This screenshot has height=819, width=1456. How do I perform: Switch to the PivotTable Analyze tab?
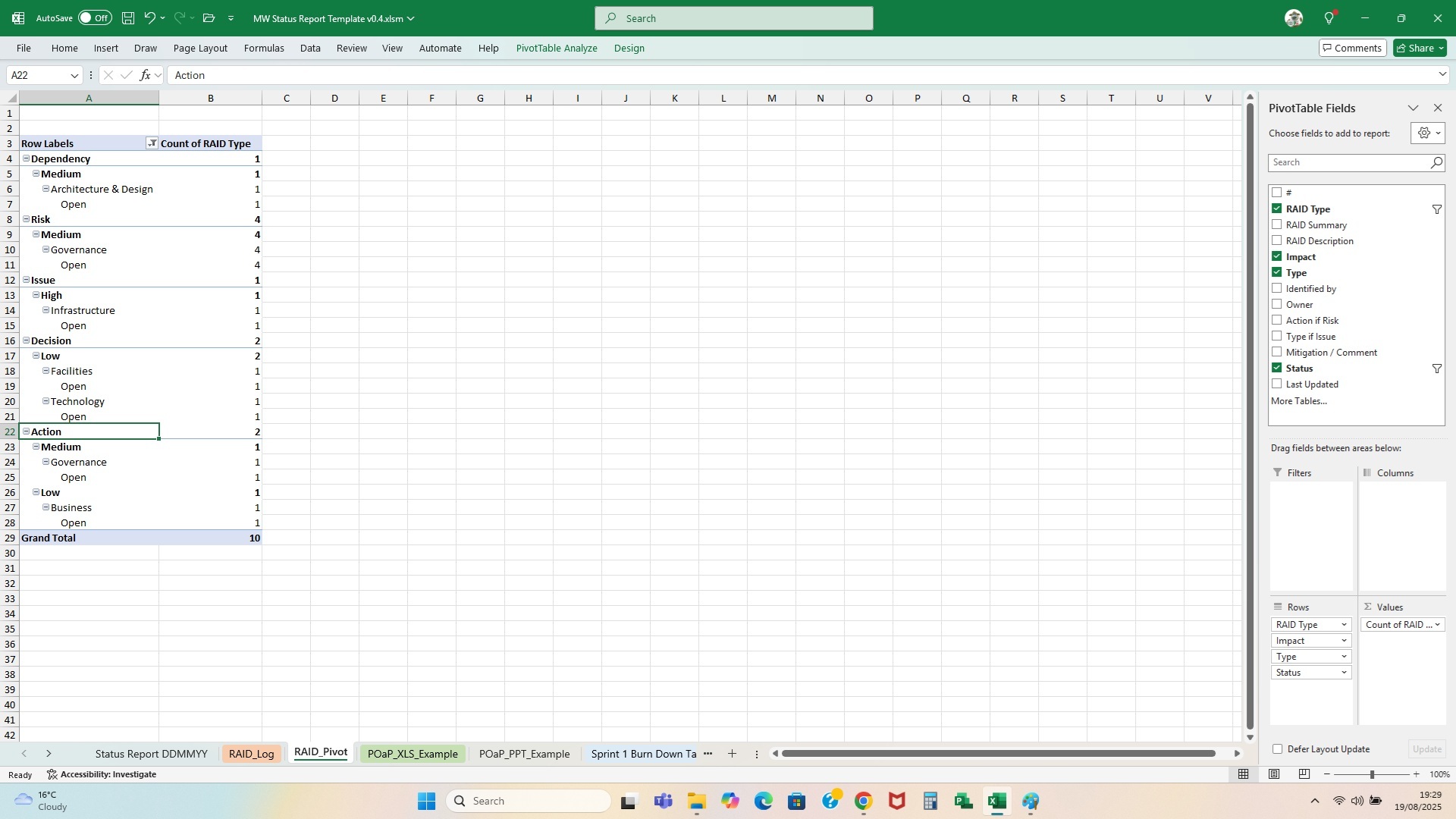(x=556, y=48)
